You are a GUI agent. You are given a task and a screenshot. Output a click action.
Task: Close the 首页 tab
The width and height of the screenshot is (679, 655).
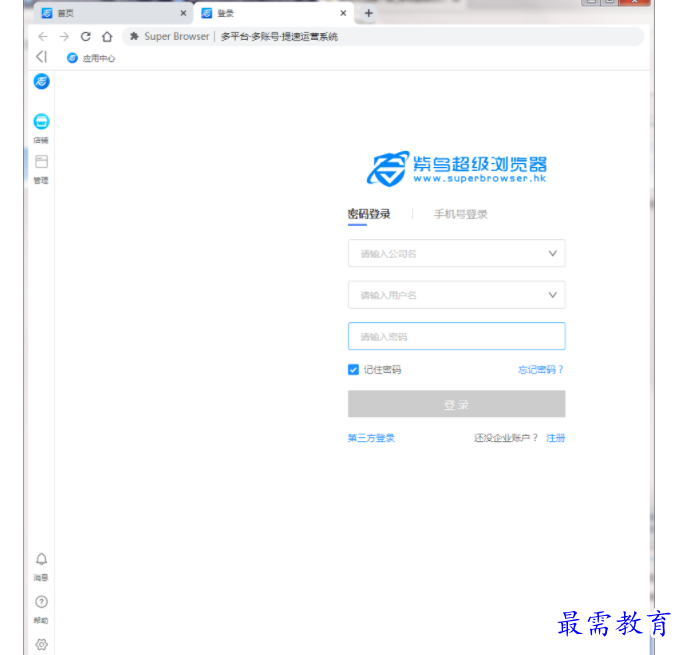click(183, 13)
